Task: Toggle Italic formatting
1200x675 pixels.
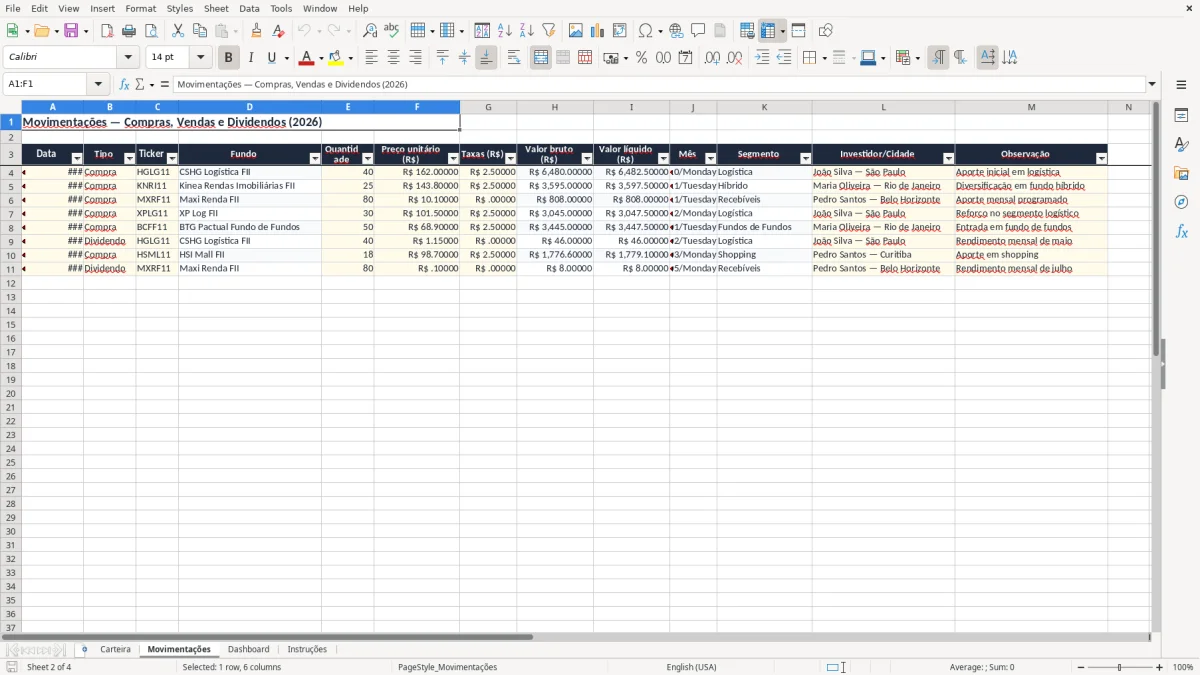Action: click(251, 58)
